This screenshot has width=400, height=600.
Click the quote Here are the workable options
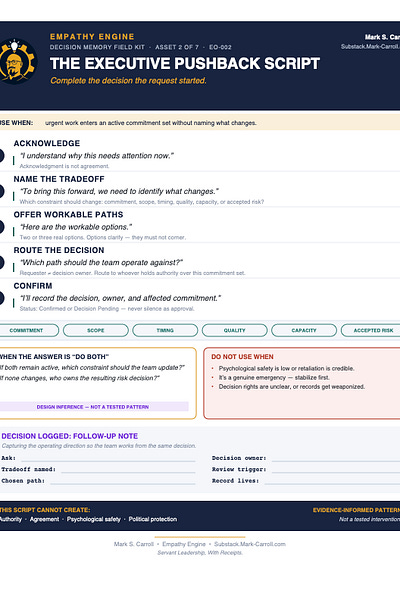point(76,227)
